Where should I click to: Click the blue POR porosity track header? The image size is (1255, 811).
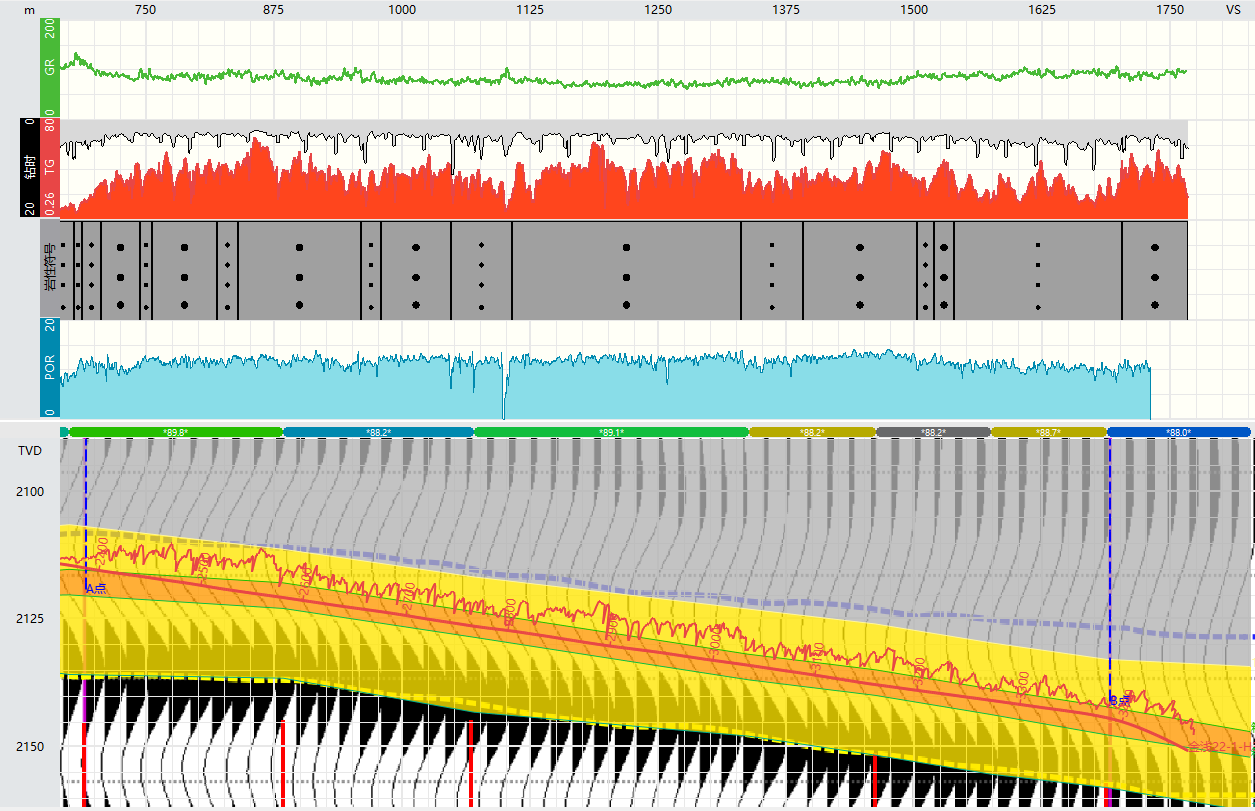click(48, 368)
